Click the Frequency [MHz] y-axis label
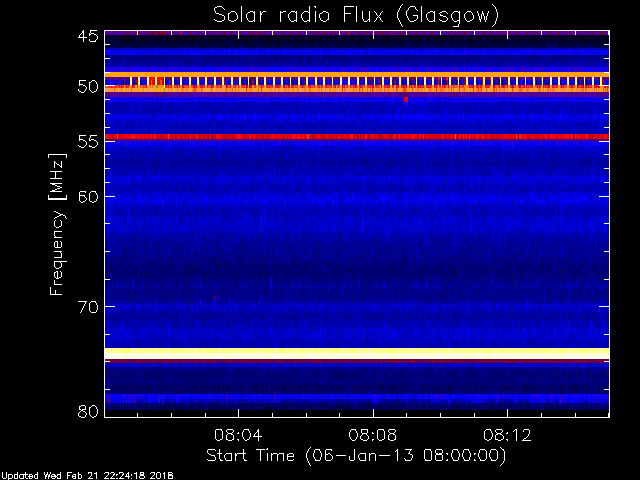 point(58,224)
